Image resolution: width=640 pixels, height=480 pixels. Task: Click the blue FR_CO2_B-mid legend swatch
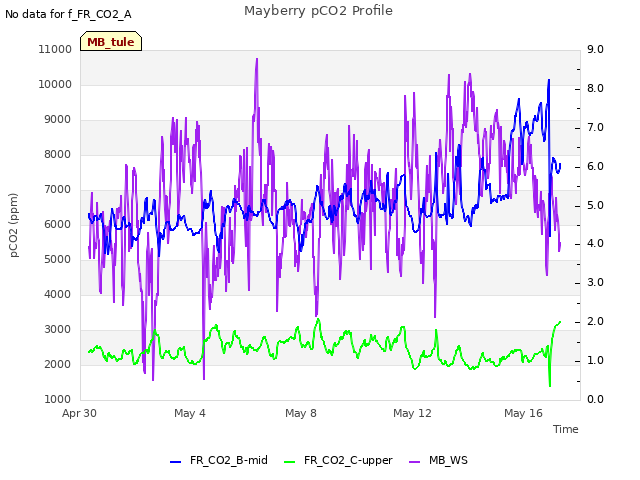175,462
